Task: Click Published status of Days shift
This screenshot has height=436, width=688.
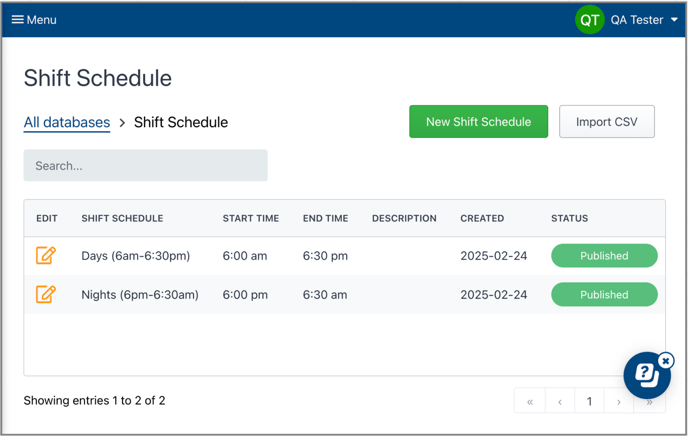Action: (x=604, y=256)
